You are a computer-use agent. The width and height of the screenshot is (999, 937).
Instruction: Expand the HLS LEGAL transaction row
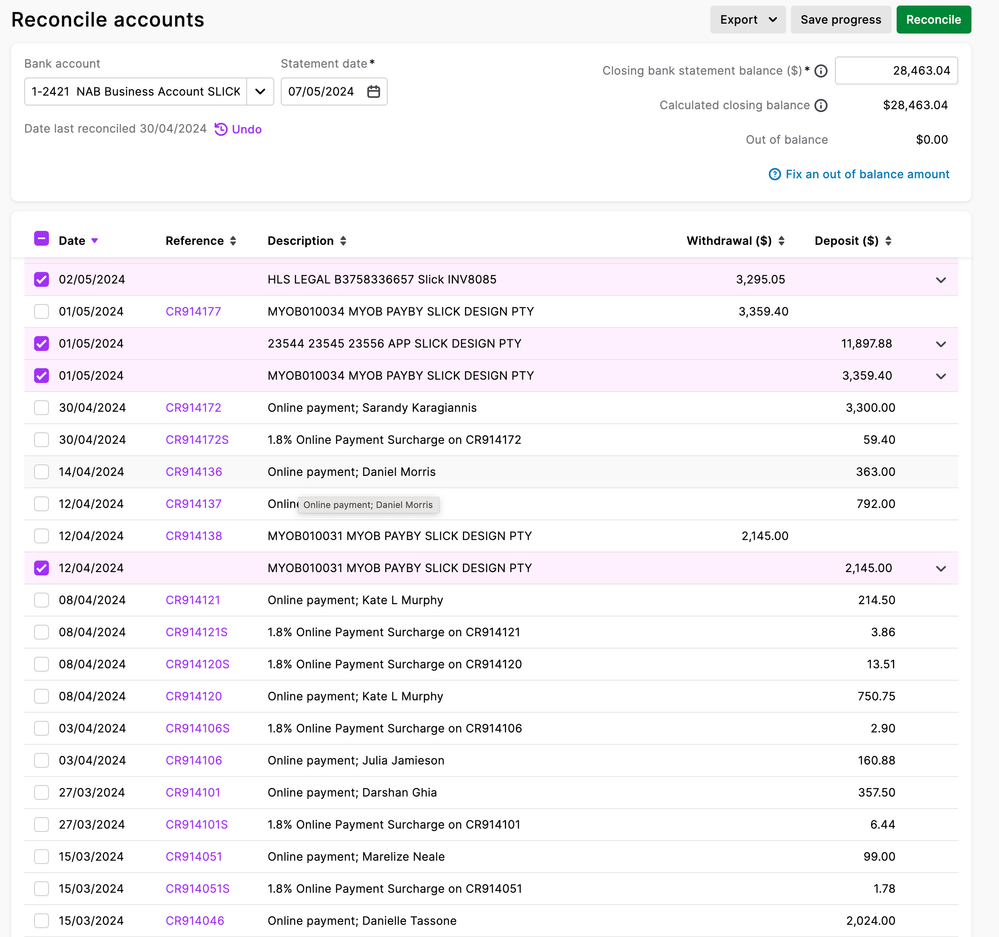pos(940,280)
